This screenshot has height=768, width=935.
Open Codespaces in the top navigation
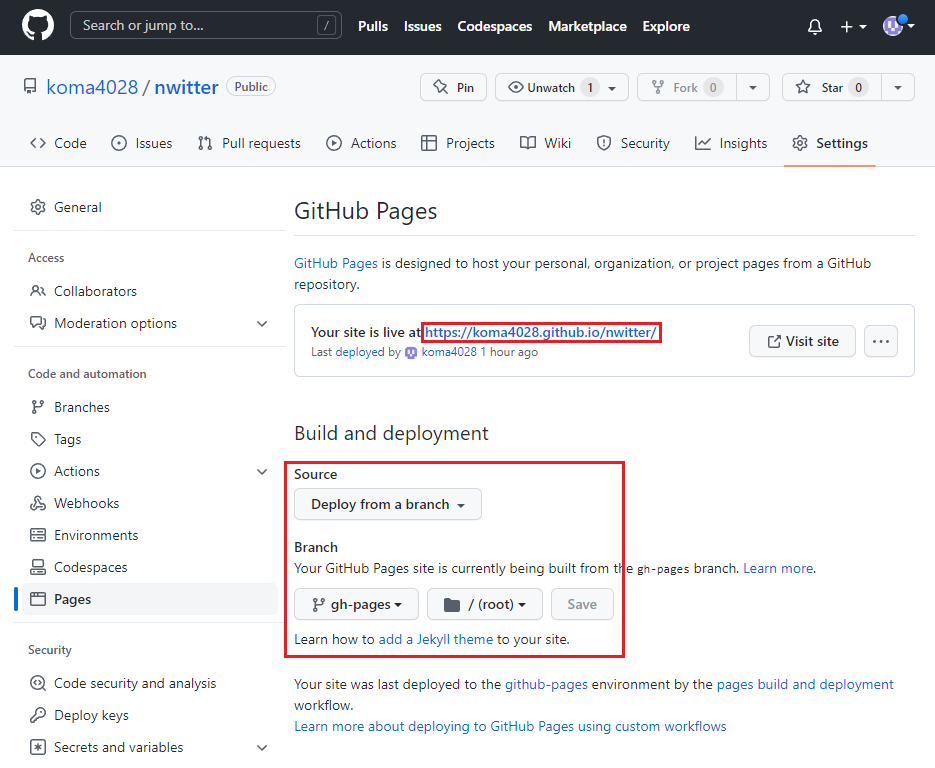point(494,26)
